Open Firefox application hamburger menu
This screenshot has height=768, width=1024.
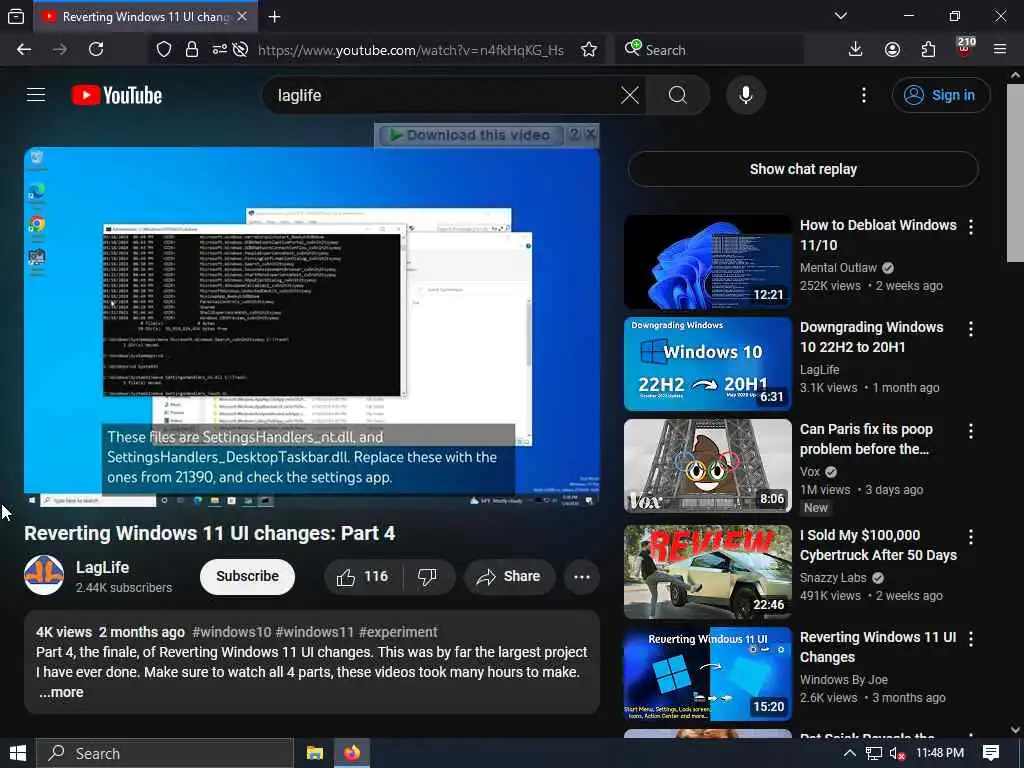(1000, 50)
